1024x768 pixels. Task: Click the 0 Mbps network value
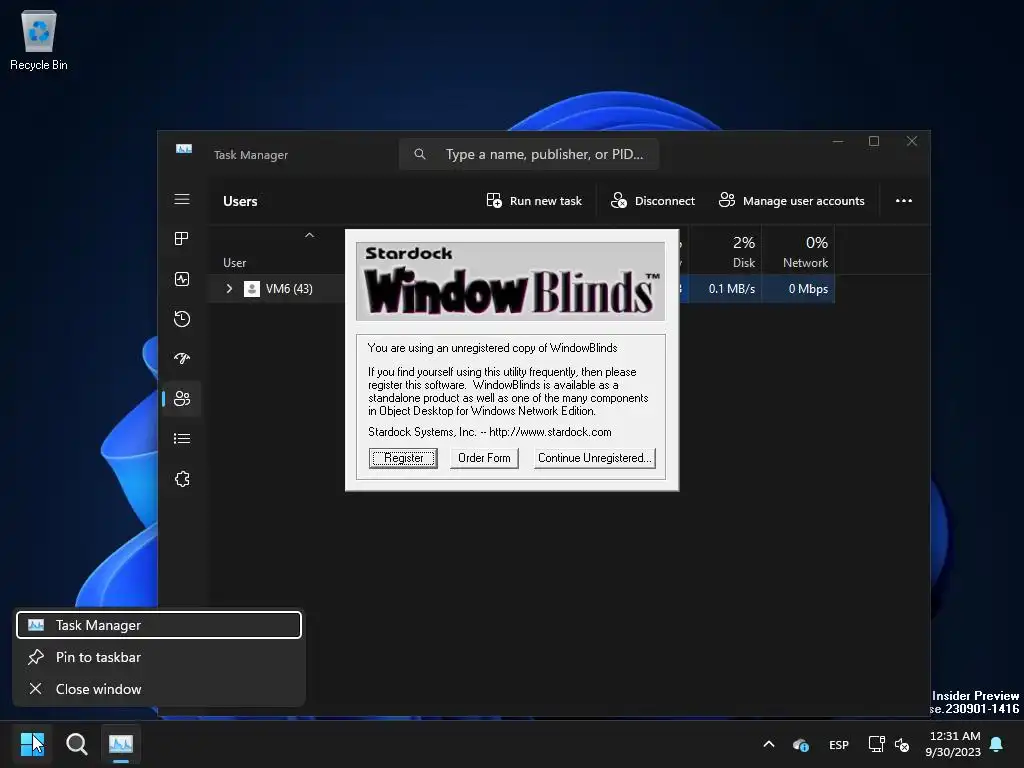tap(808, 289)
